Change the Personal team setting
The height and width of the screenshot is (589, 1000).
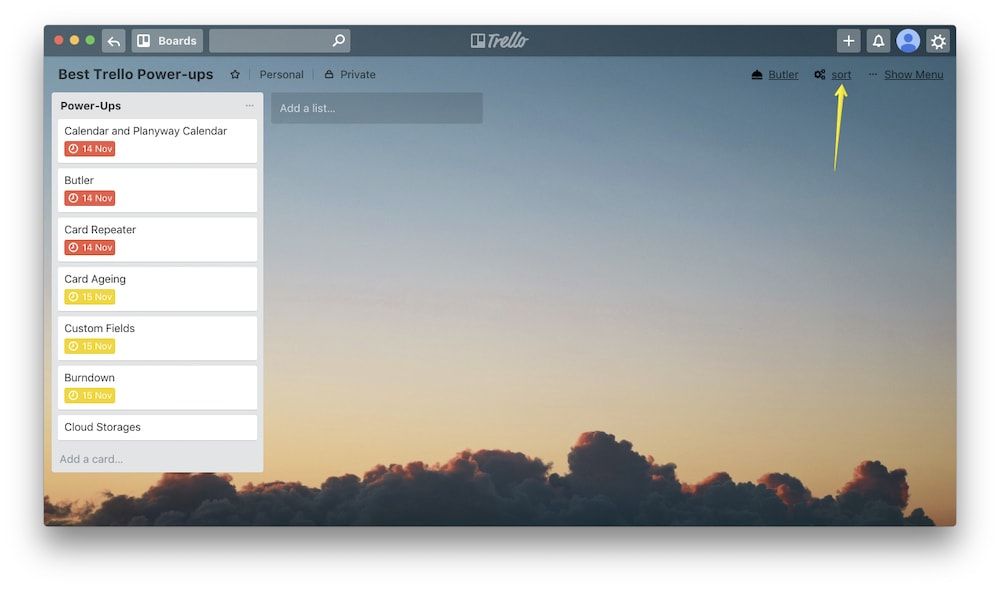click(281, 75)
